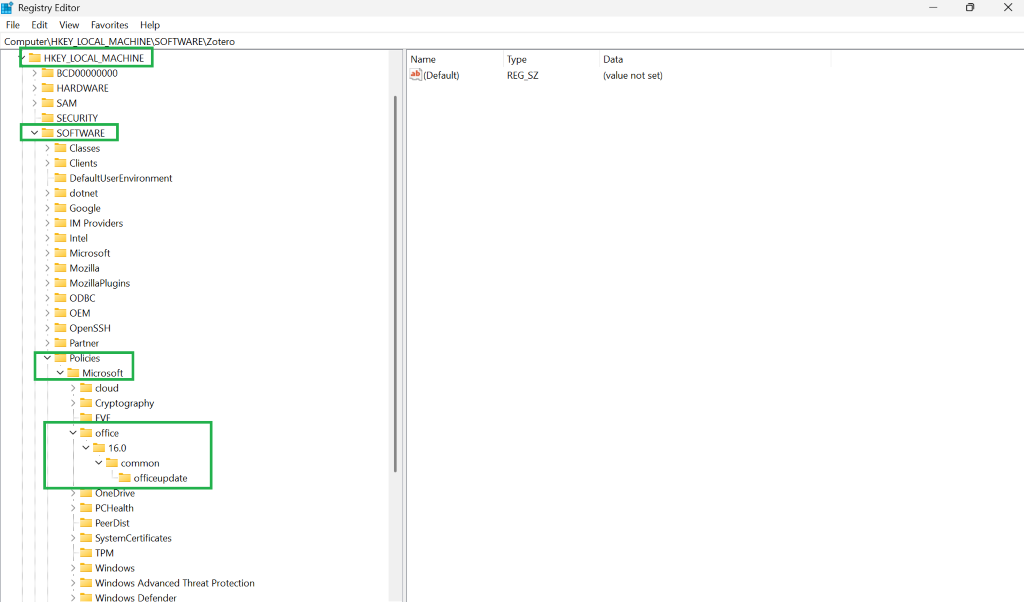Click the IM Providers folder icon
1024x602 pixels.
click(61, 223)
